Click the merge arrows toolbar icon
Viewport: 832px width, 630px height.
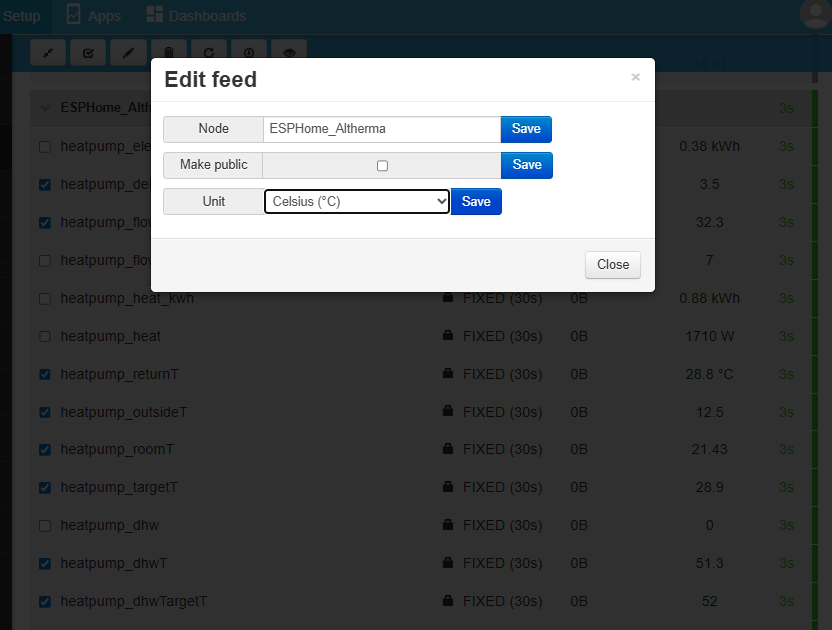(x=48, y=52)
